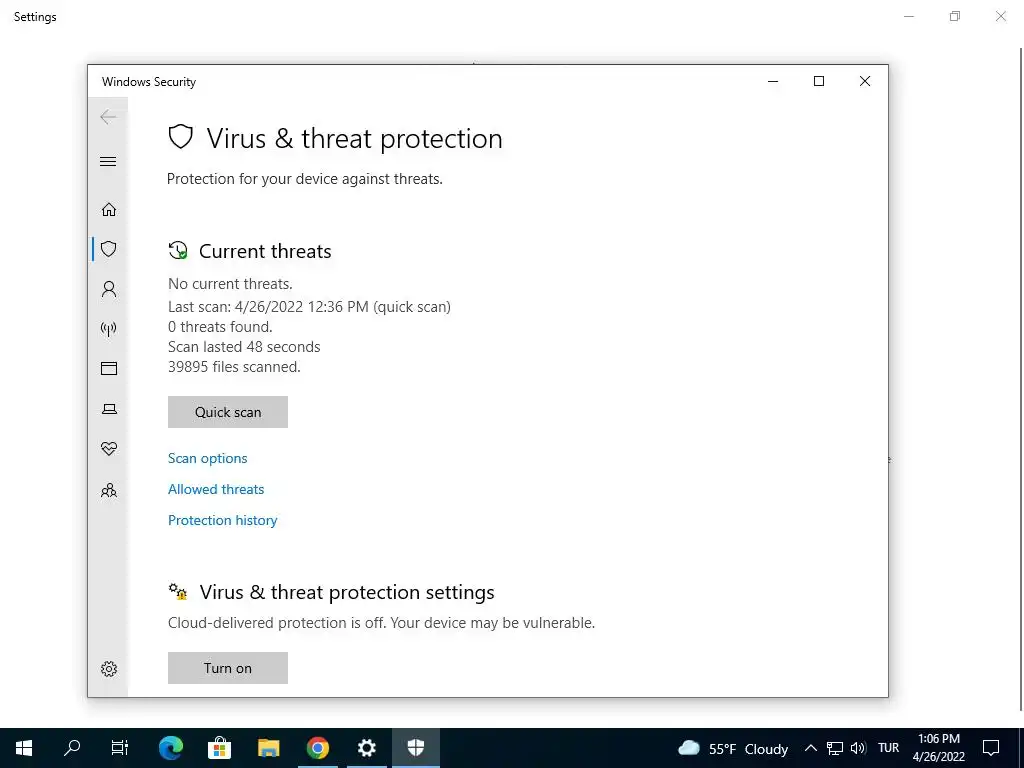Close the Settings window
This screenshot has width=1024, height=768.
coord(1000,16)
